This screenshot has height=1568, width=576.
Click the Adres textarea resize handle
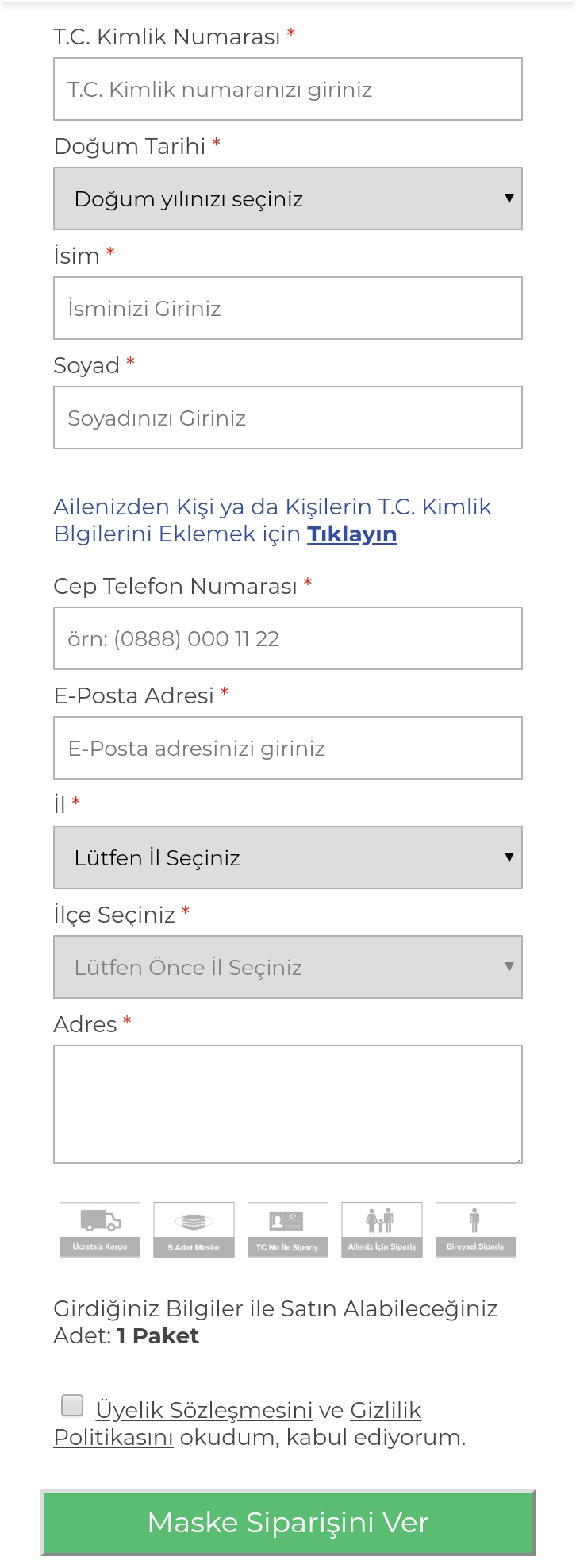point(518,1159)
